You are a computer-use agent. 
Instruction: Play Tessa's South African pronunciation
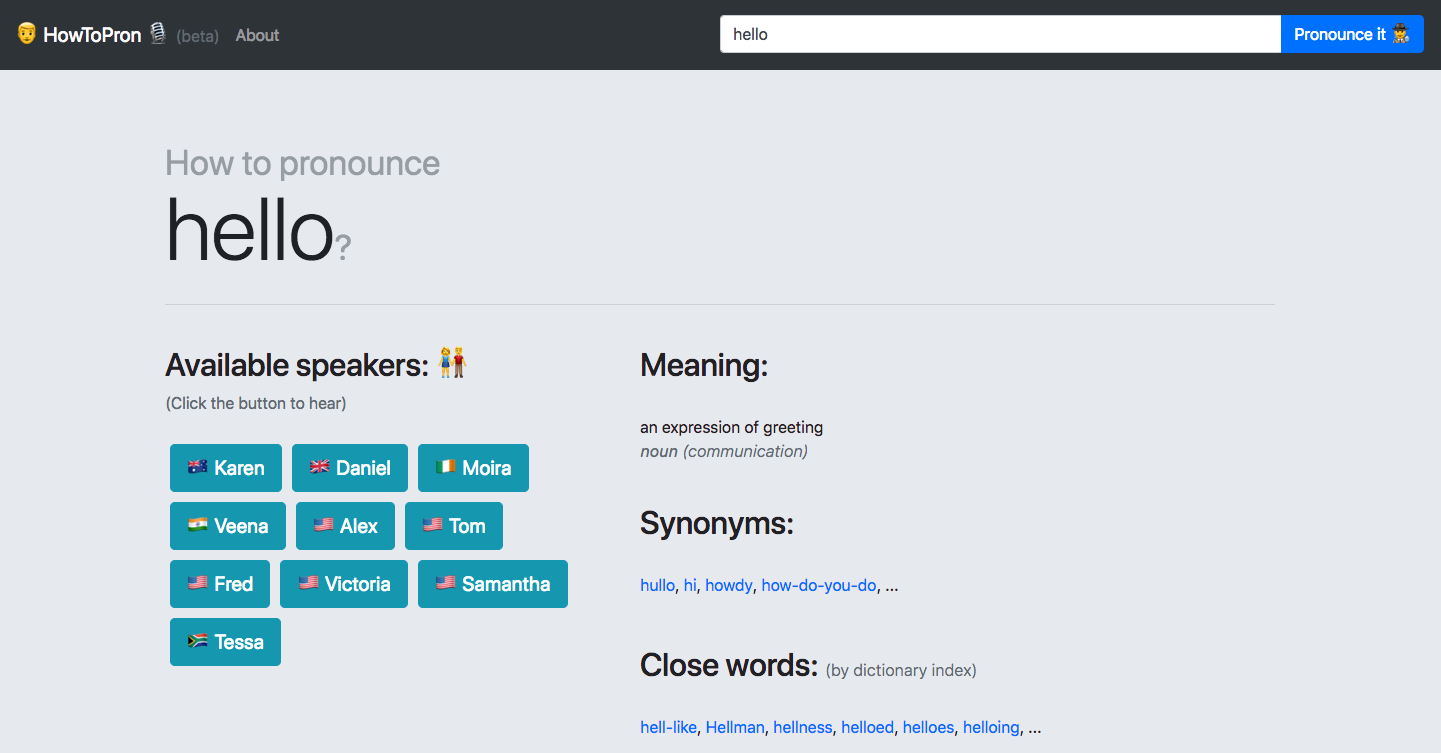tap(225, 642)
